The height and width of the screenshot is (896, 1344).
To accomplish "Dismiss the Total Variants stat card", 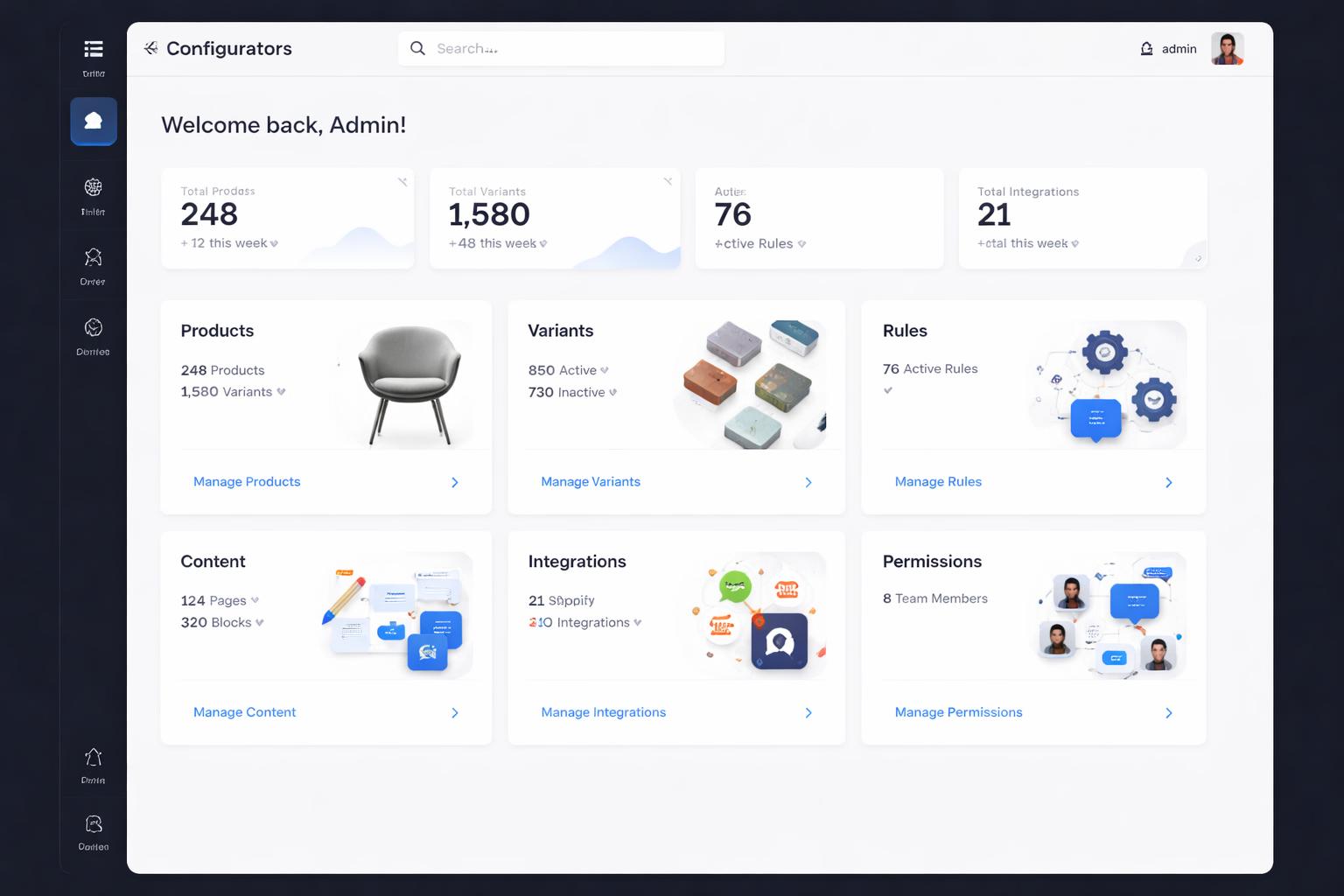I will pos(668,181).
